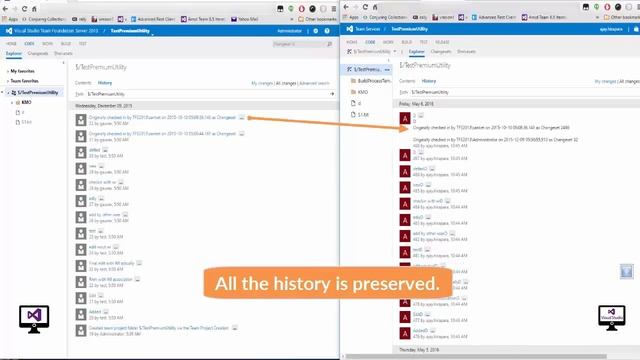Open the '...' more menu on right tree root
This screenshot has height=360, width=640.
(x=387, y=70)
